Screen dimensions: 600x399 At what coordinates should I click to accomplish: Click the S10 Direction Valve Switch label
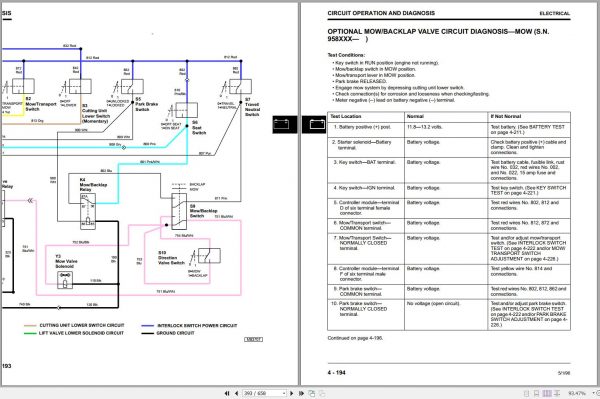171,258
